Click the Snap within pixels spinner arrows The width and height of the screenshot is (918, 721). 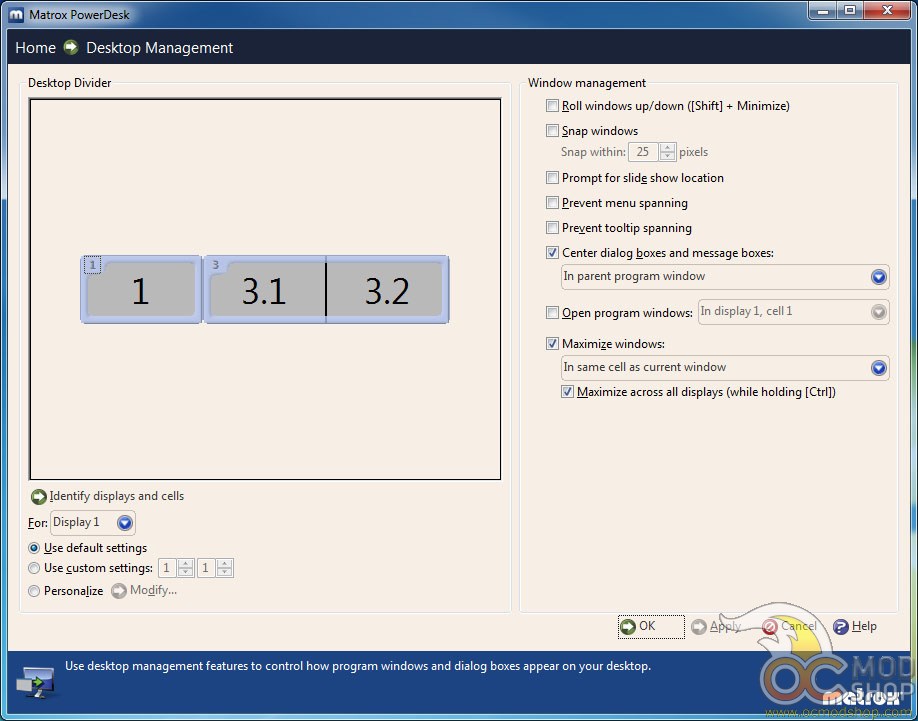(x=667, y=152)
